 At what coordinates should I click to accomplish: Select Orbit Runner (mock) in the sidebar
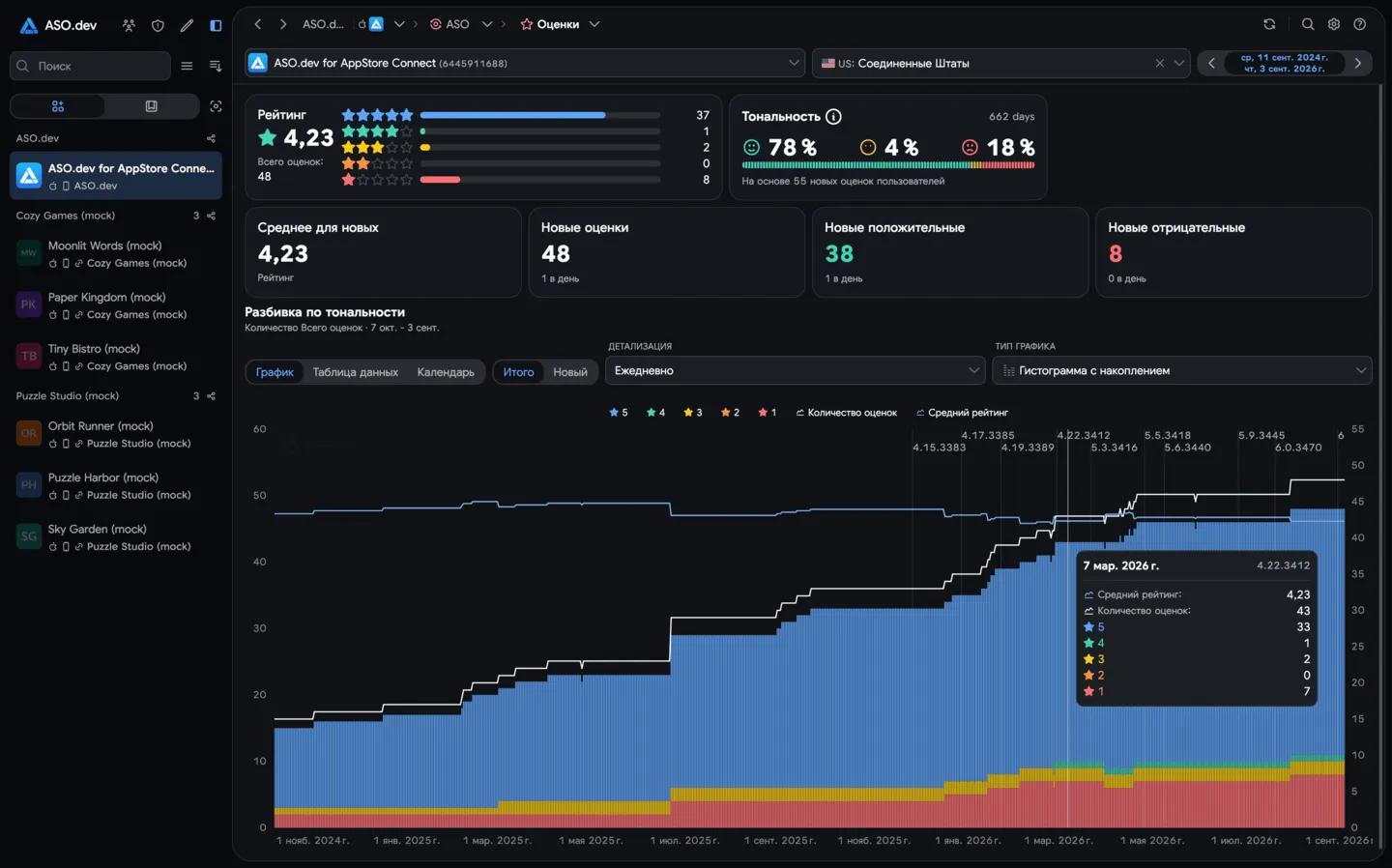[x=116, y=434]
